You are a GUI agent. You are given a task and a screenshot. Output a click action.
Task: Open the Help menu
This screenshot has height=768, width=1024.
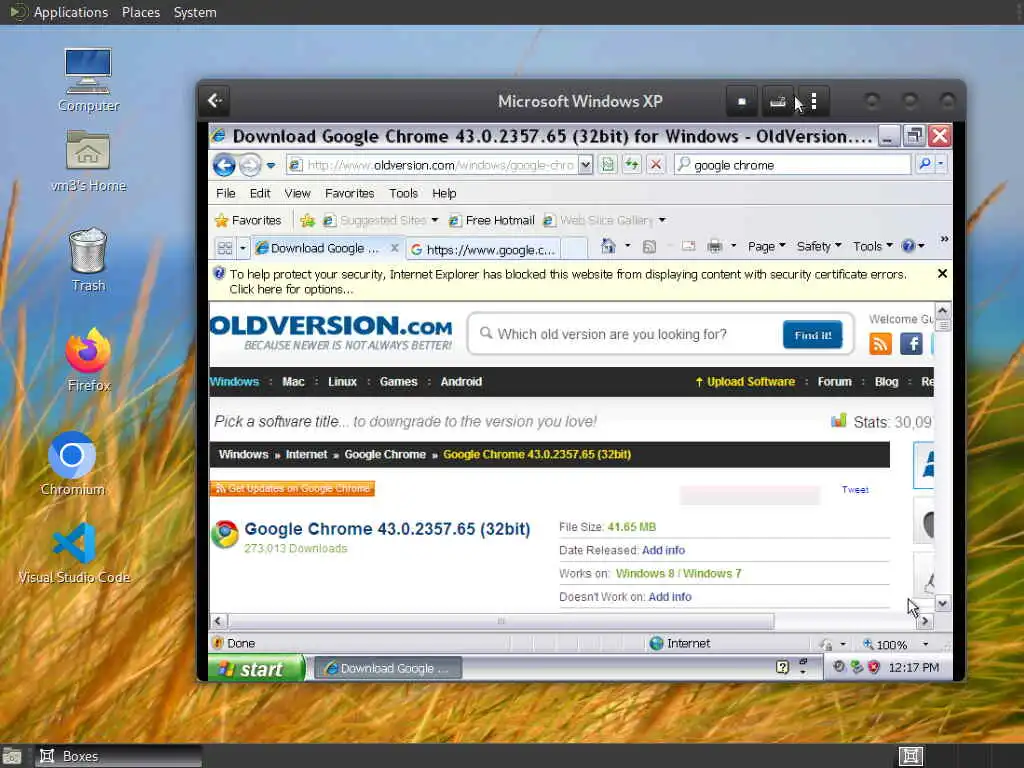coord(444,193)
